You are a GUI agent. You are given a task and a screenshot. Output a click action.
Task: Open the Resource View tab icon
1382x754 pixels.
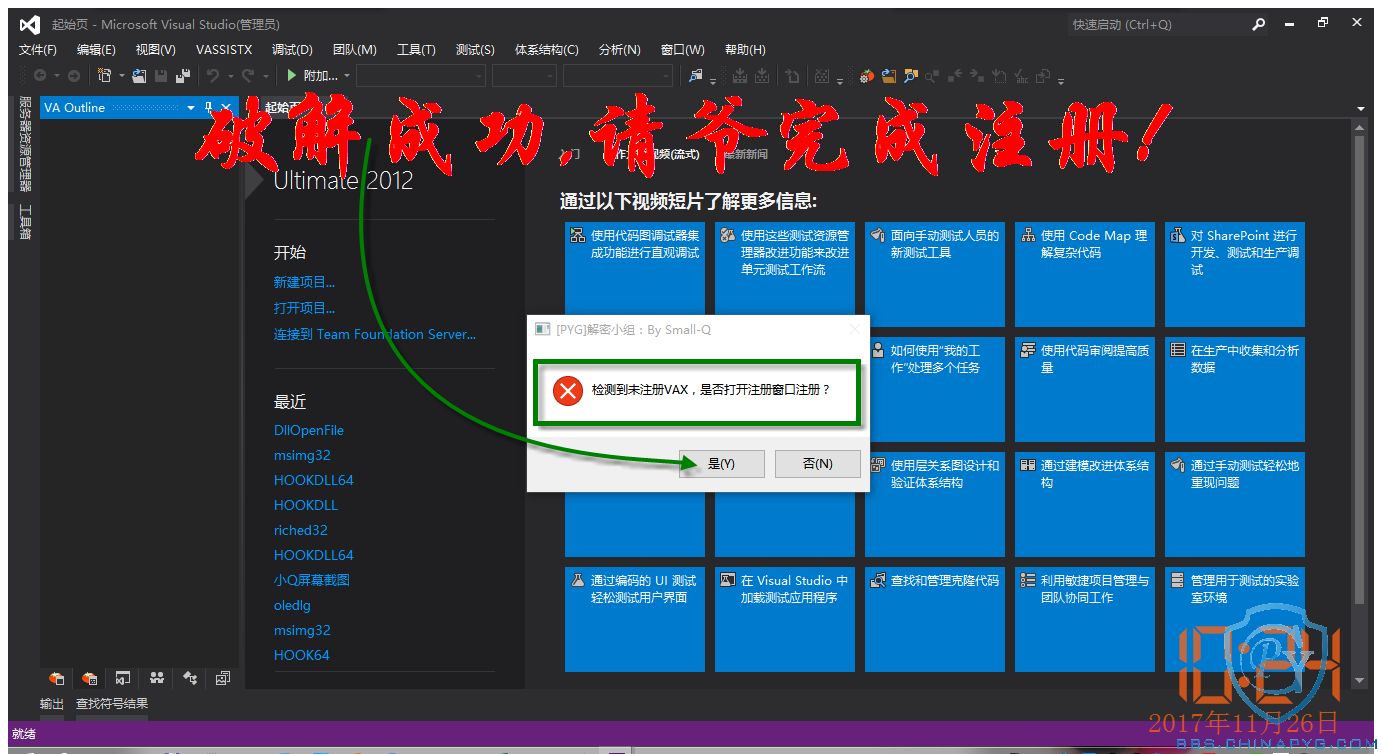tap(222, 678)
